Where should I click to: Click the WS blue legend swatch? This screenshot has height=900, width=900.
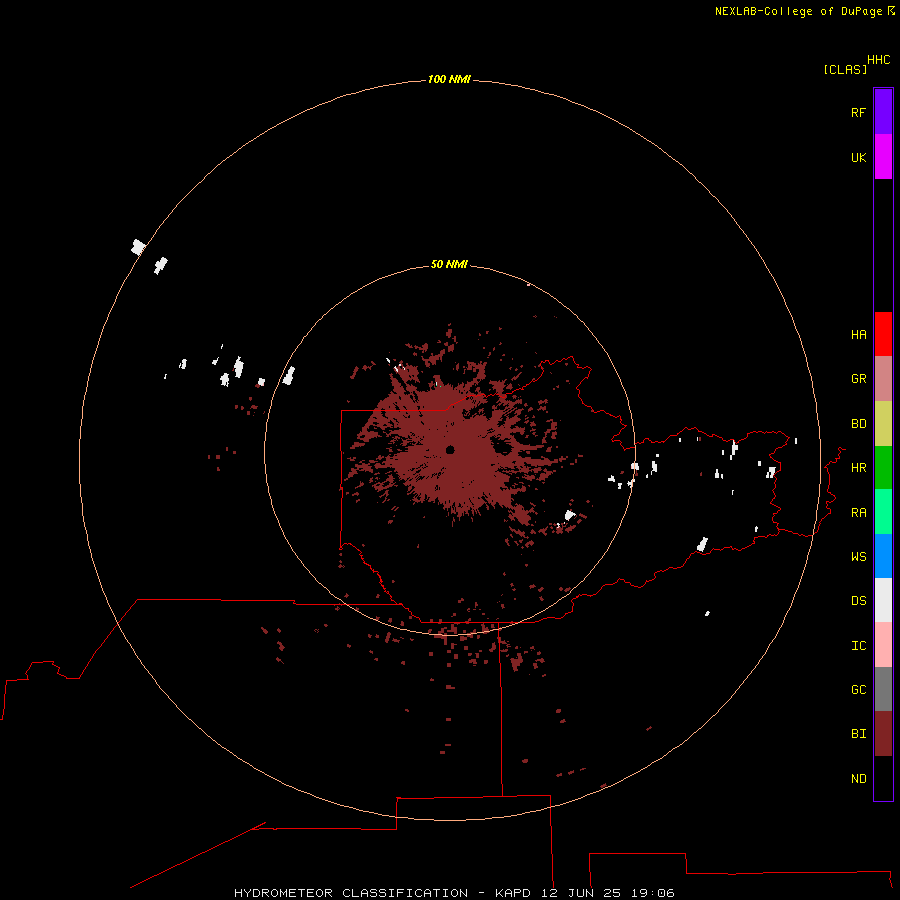click(x=883, y=556)
